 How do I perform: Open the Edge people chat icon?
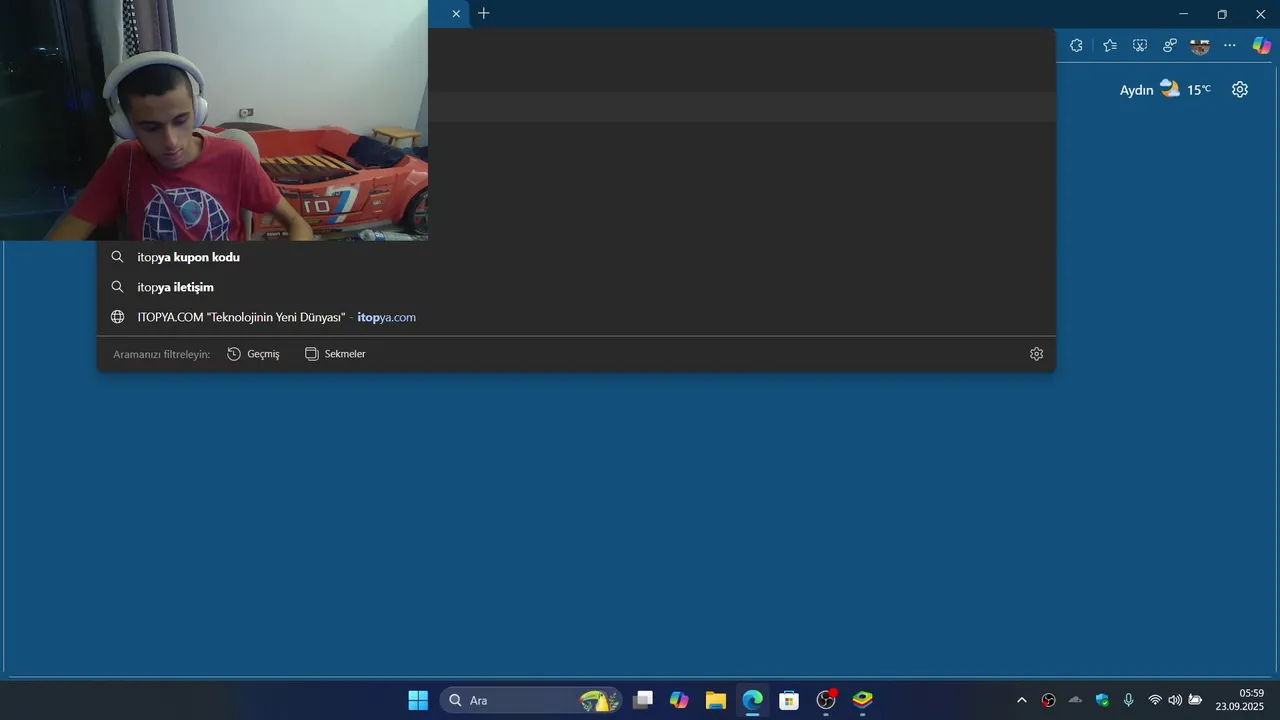(1169, 45)
